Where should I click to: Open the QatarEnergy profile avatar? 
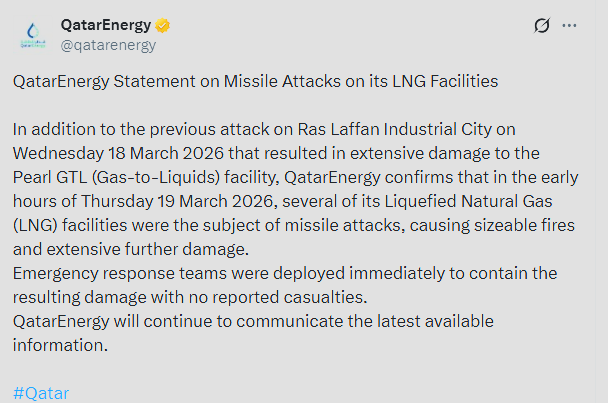coord(32,35)
